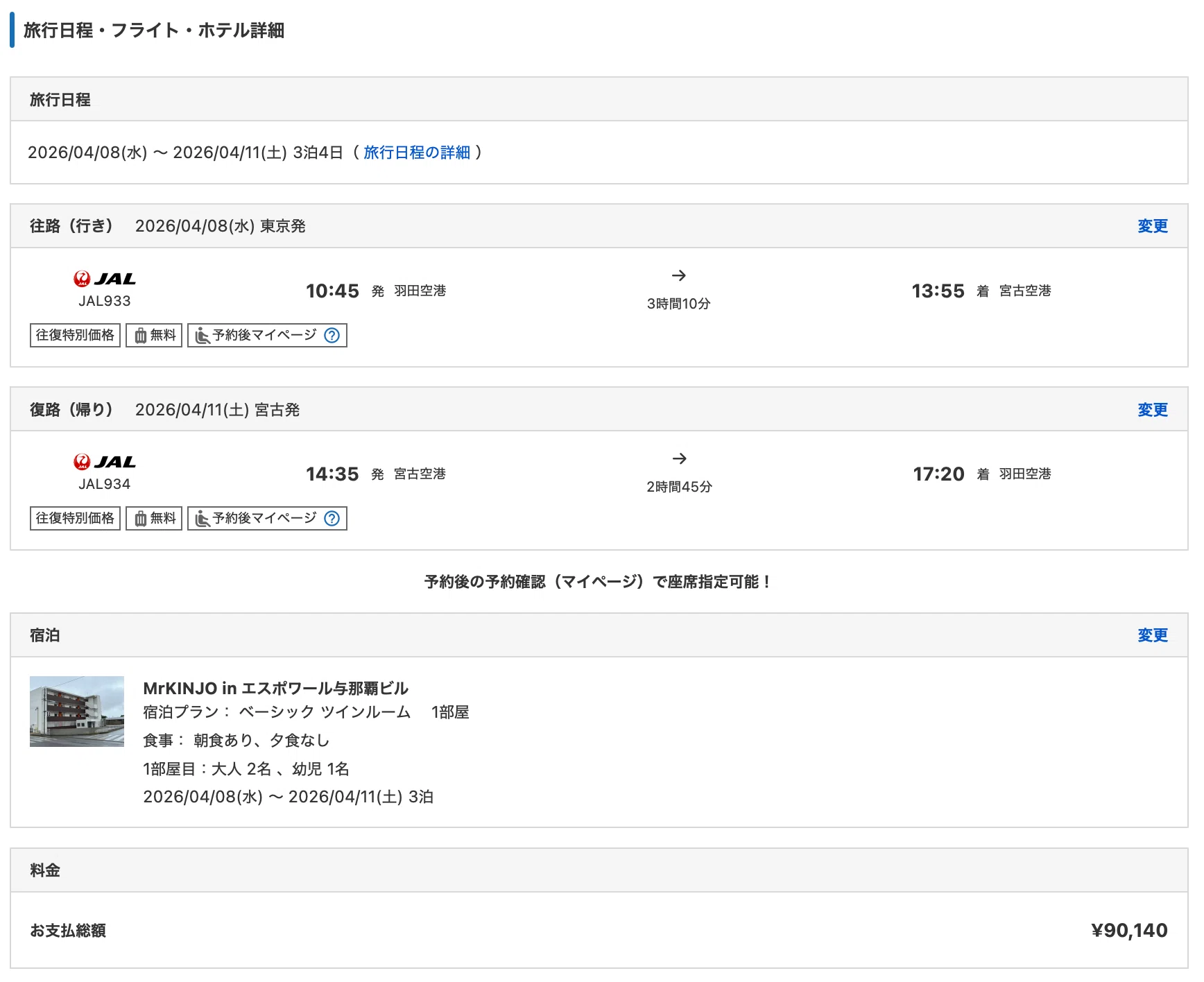This screenshot has height=982, width=1204.
Task: Click 料金 section header
Action: pyautogui.click(x=45, y=870)
